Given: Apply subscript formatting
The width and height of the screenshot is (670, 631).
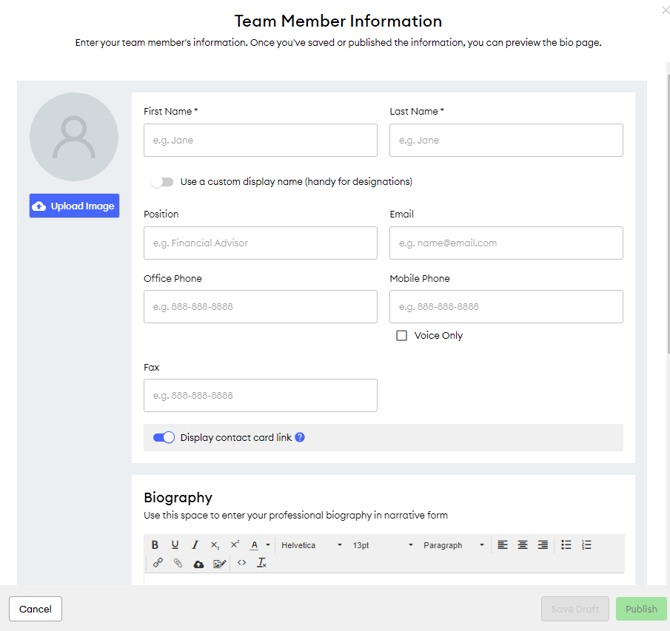Looking at the screenshot, I should click(215, 545).
